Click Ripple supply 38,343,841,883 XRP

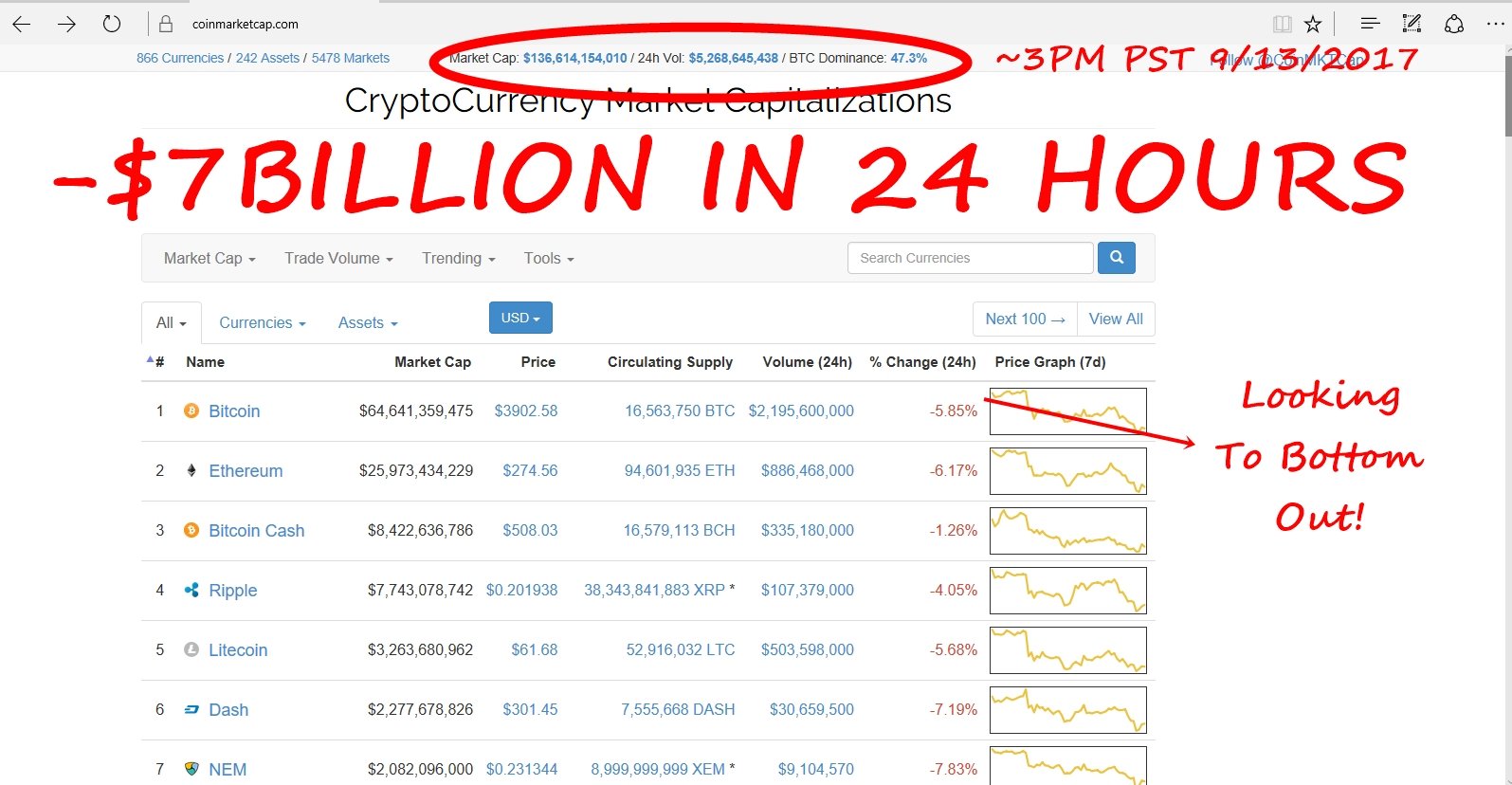654,590
